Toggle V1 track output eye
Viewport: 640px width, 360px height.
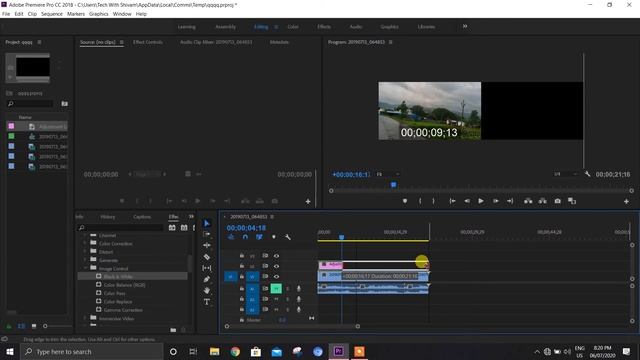(276, 276)
